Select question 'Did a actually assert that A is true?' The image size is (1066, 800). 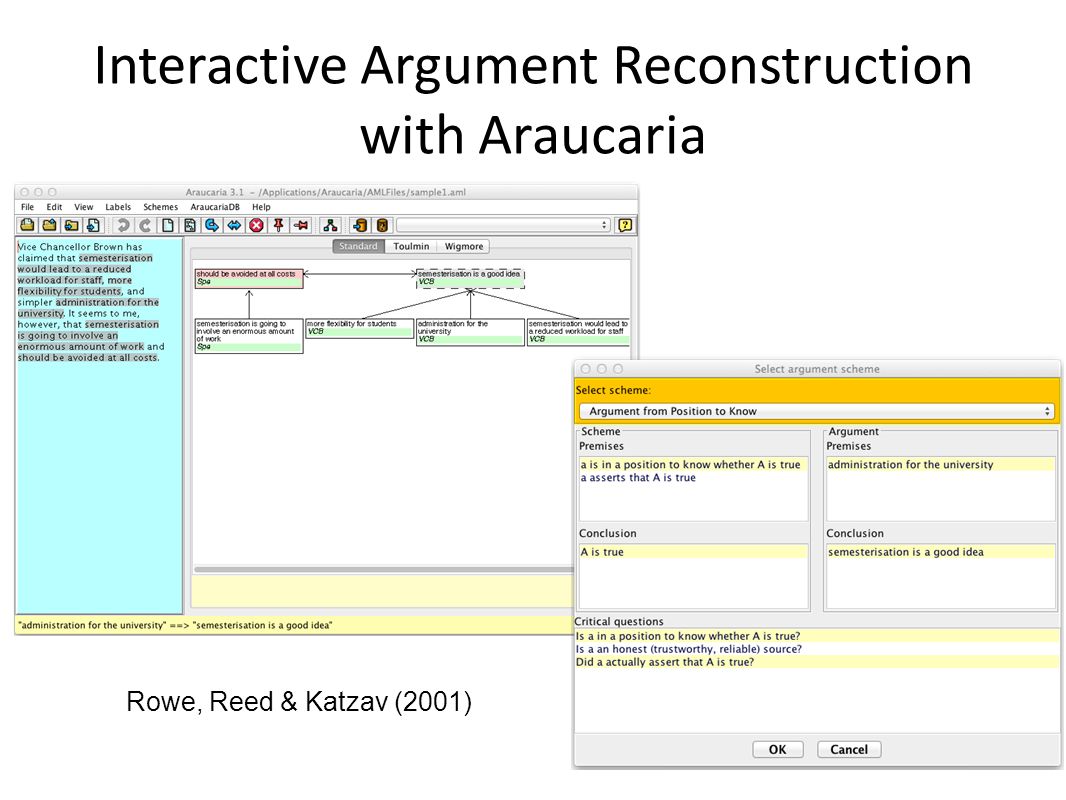(816, 662)
